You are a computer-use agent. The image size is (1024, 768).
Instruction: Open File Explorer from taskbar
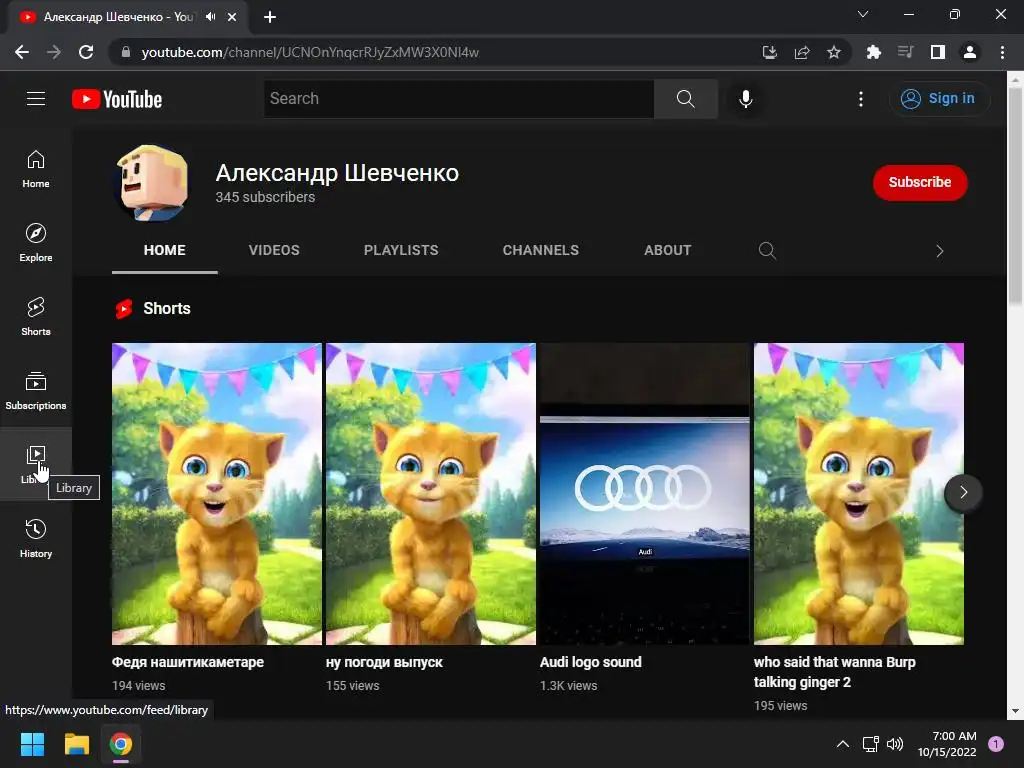tap(77, 744)
